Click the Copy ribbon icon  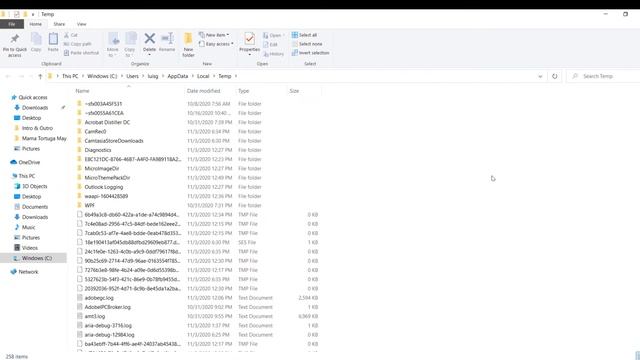click(x=36, y=39)
